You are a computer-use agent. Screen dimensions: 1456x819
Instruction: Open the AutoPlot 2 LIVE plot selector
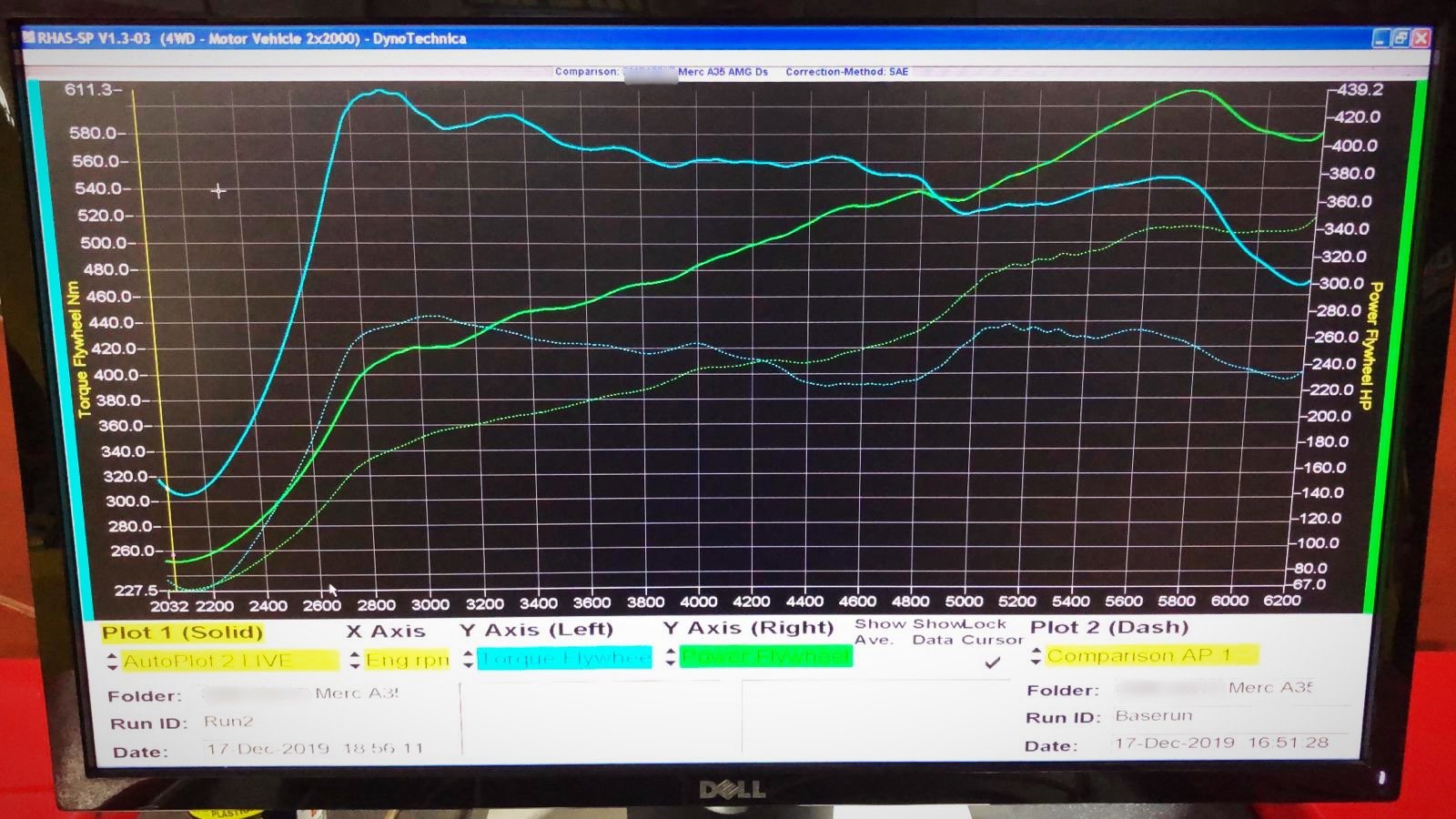(x=230, y=661)
